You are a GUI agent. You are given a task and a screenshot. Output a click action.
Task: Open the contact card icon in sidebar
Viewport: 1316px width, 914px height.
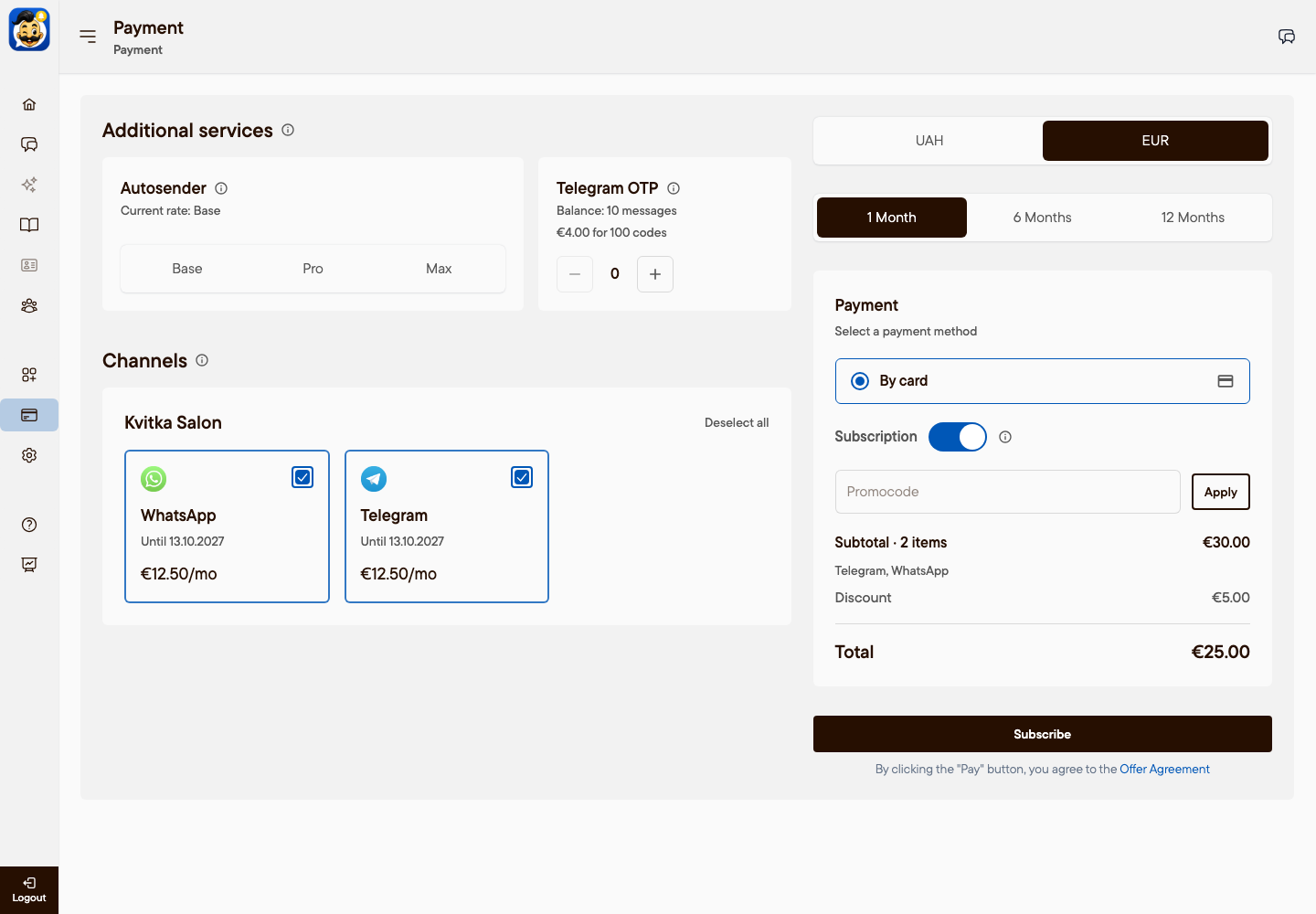pos(29,265)
